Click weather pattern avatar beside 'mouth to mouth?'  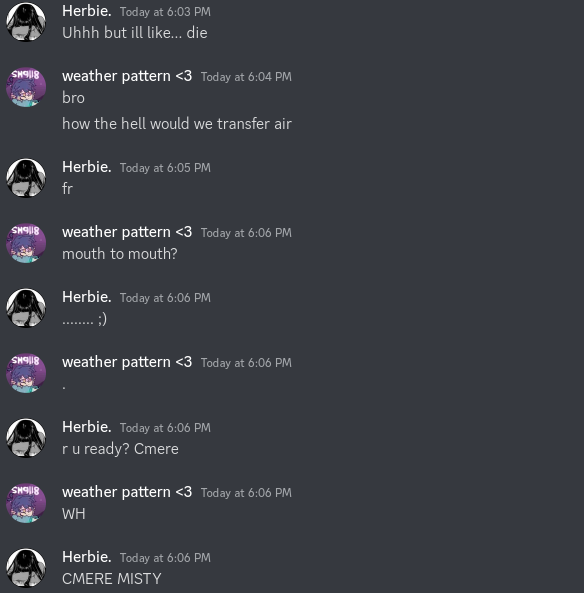point(26,243)
